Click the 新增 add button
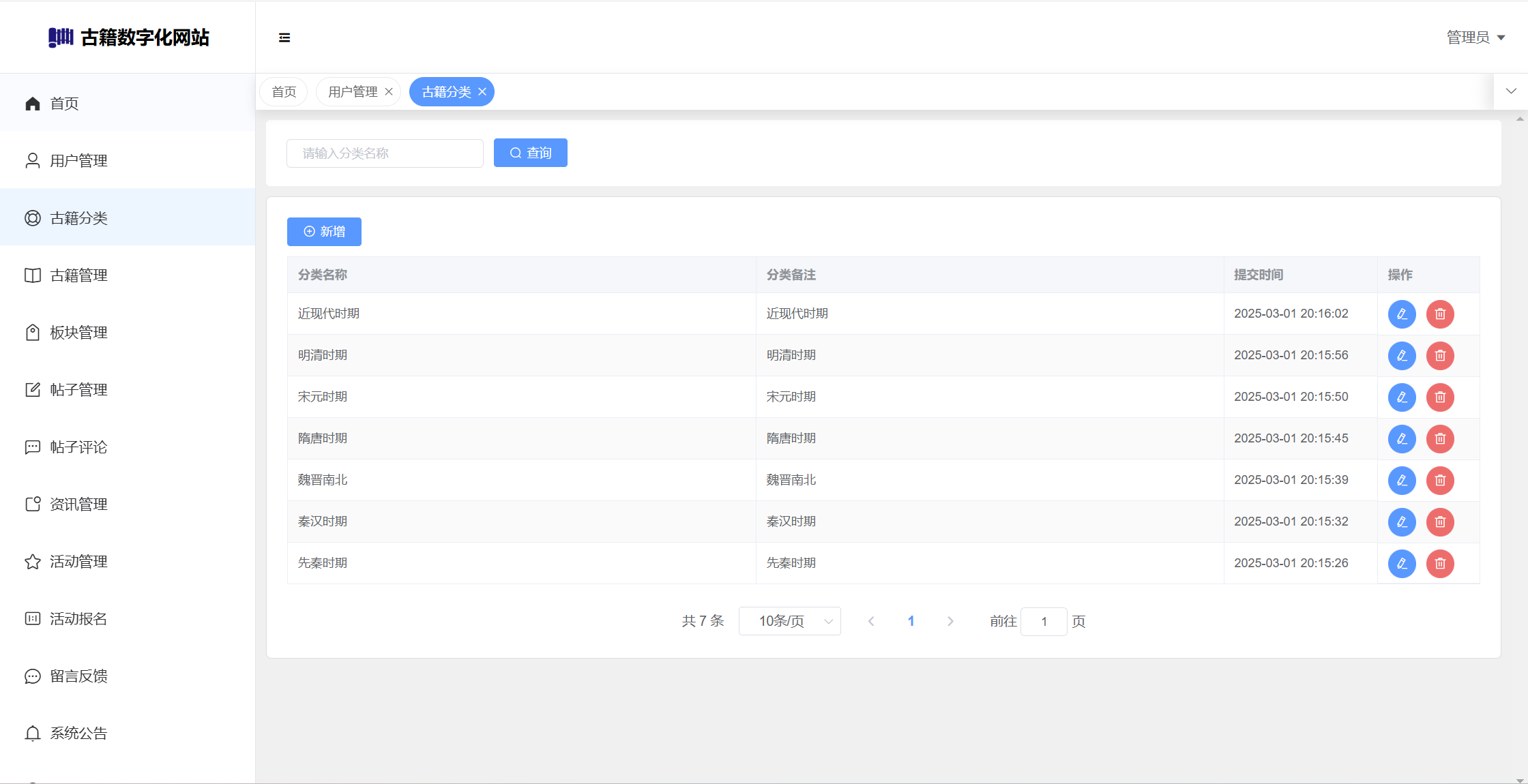The image size is (1528, 784). [324, 232]
